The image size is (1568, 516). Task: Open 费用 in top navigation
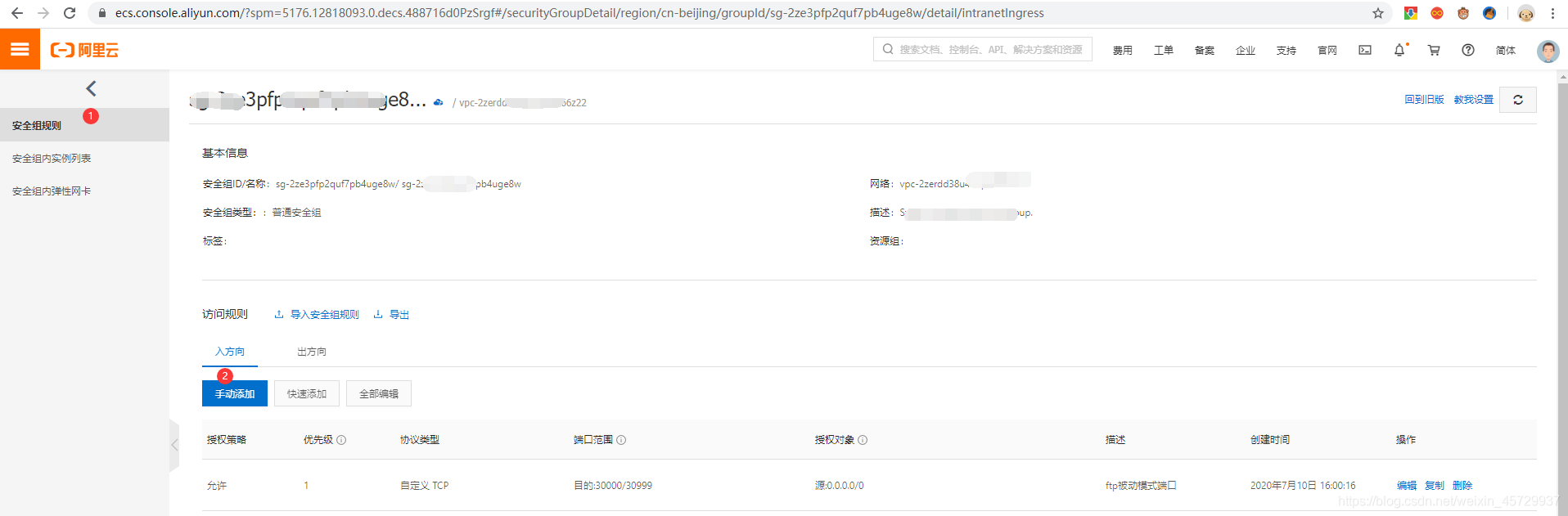(1123, 51)
